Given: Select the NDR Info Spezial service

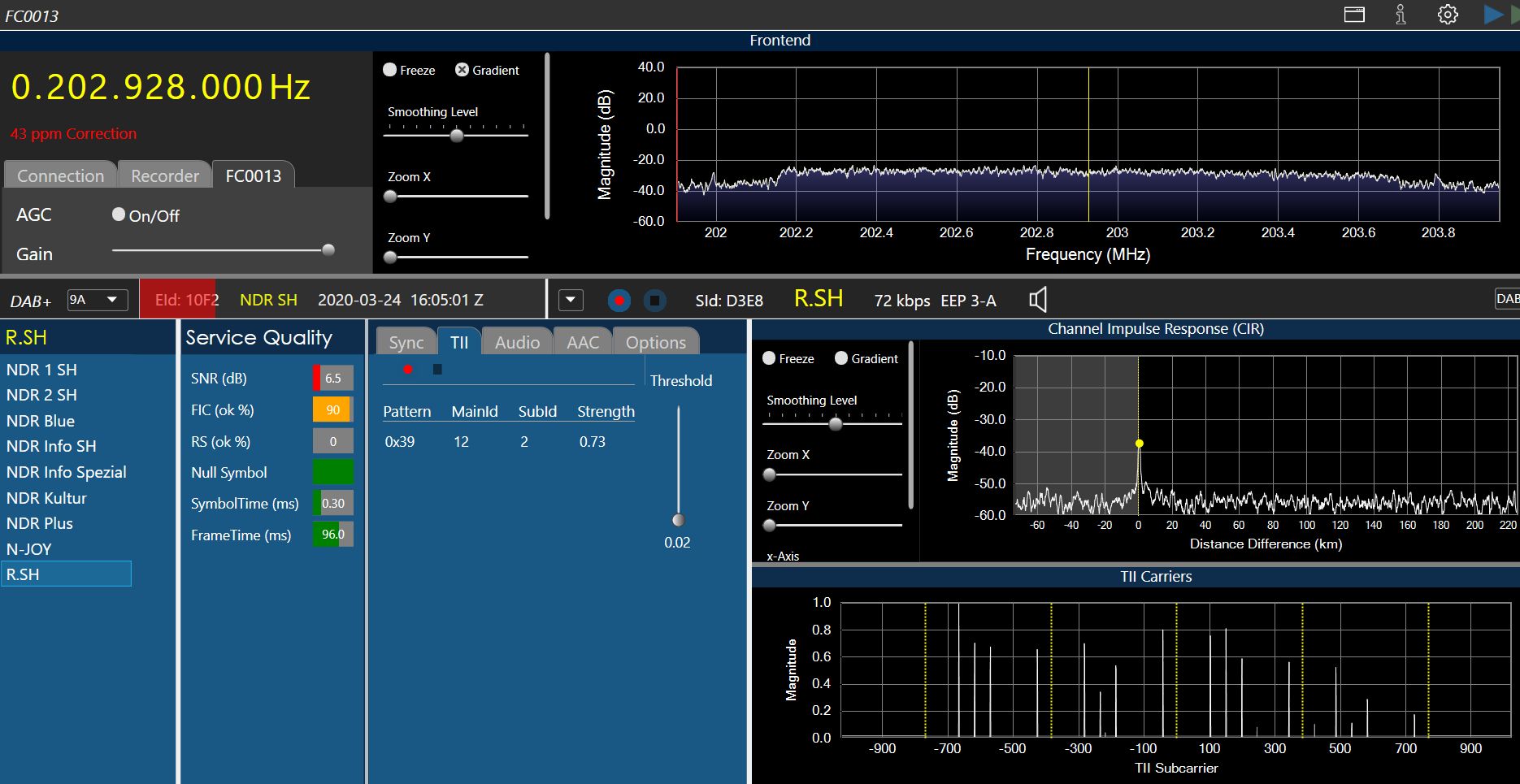Looking at the screenshot, I should [67, 472].
